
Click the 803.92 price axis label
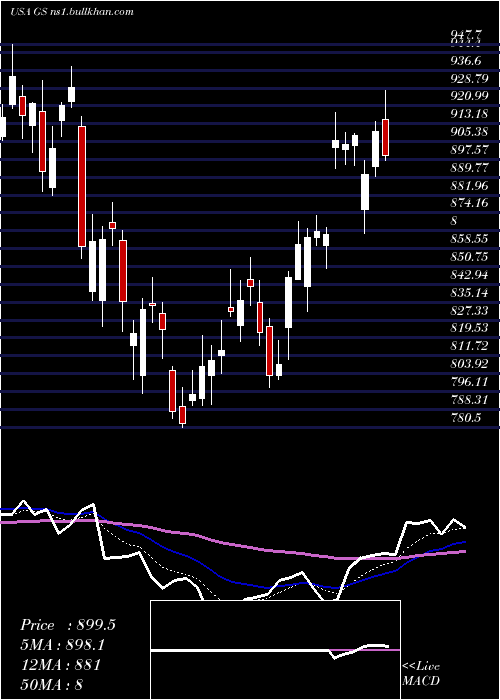(469, 364)
